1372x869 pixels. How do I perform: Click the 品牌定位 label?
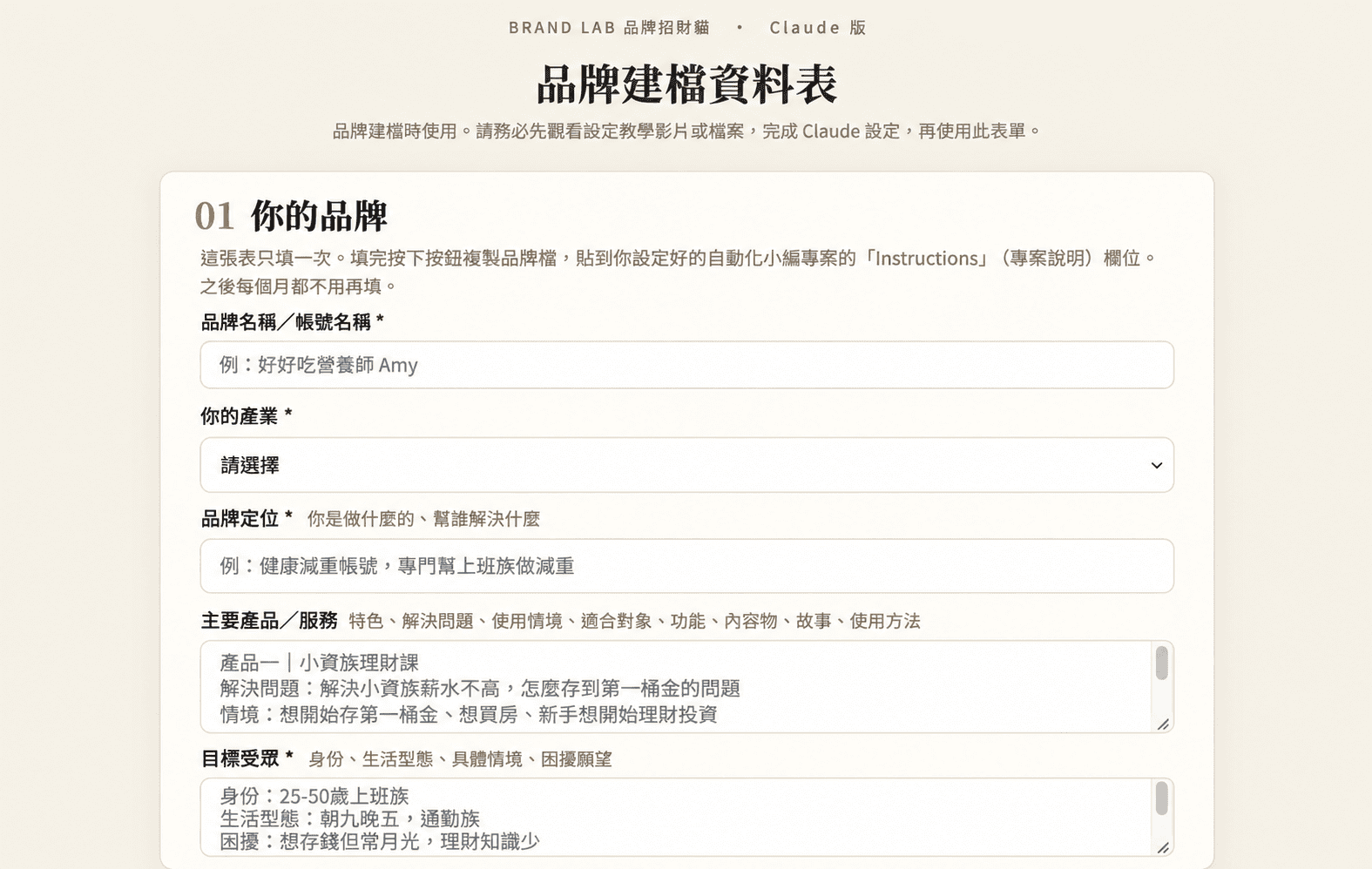tap(247, 519)
